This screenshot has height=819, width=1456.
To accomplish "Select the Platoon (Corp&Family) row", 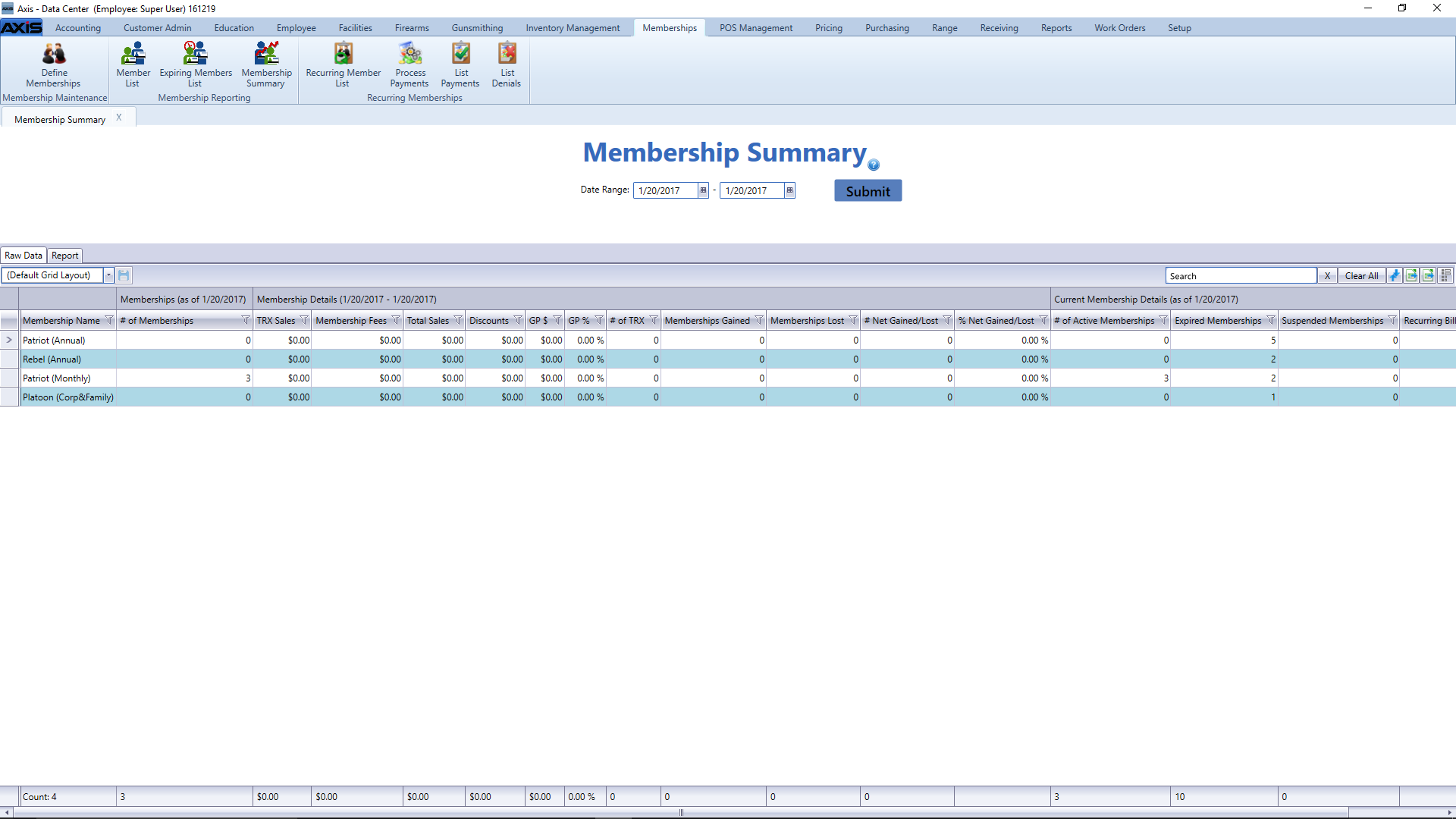I will tap(728, 397).
